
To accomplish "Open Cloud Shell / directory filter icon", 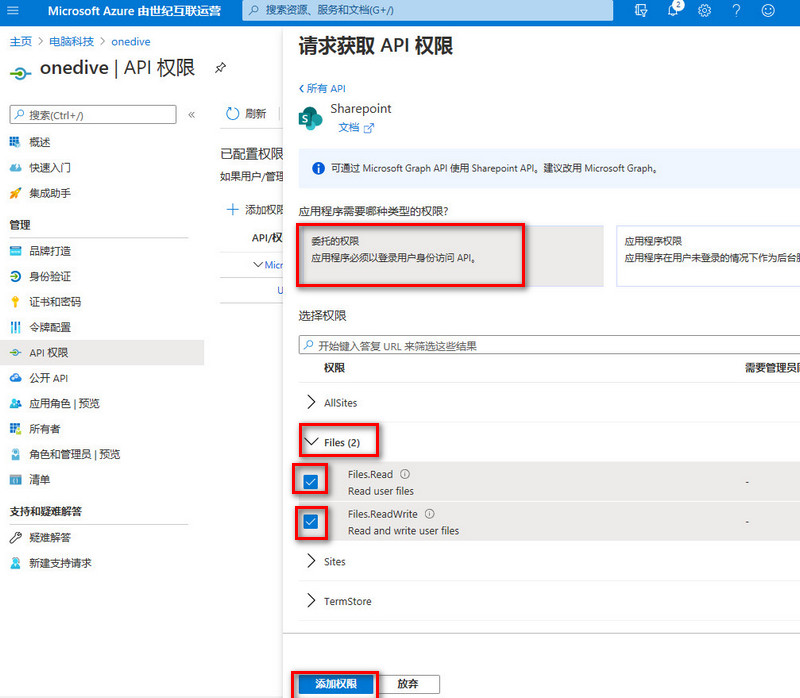I will [x=641, y=10].
